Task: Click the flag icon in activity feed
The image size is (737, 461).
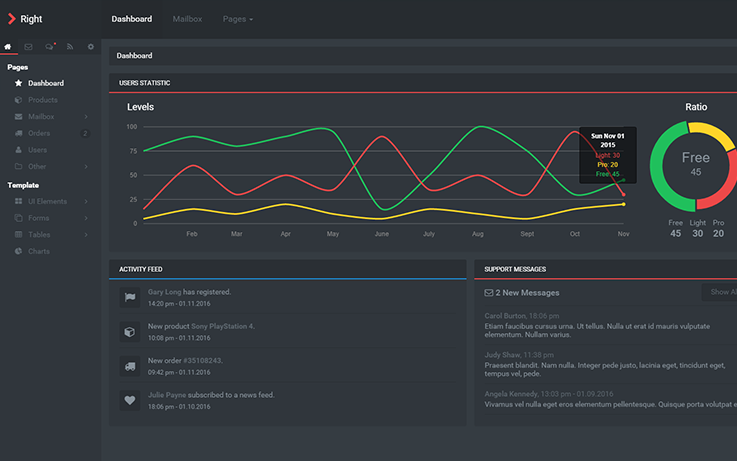Action: 129,297
